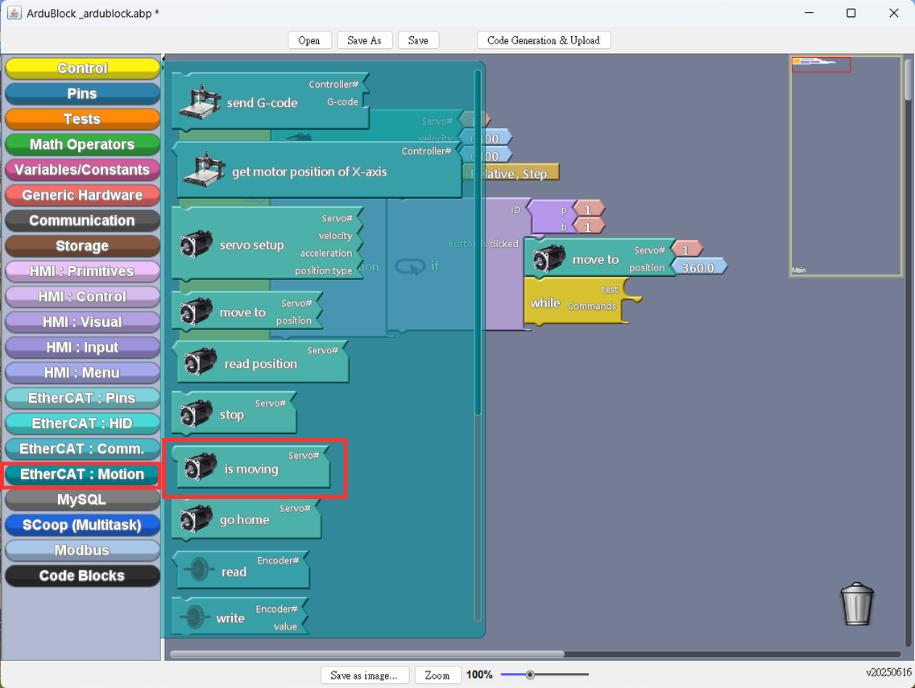The width and height of the screenshot is (915, 688).
Task: Click the Code Generation & Upload button
Action: point(543,40)
